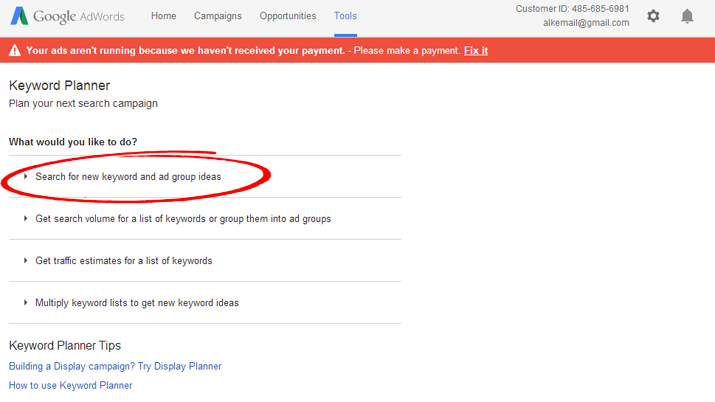Click the "Keyword Planner Tips" heading
The image size is (715, 402).
click(x=65, y=345)
